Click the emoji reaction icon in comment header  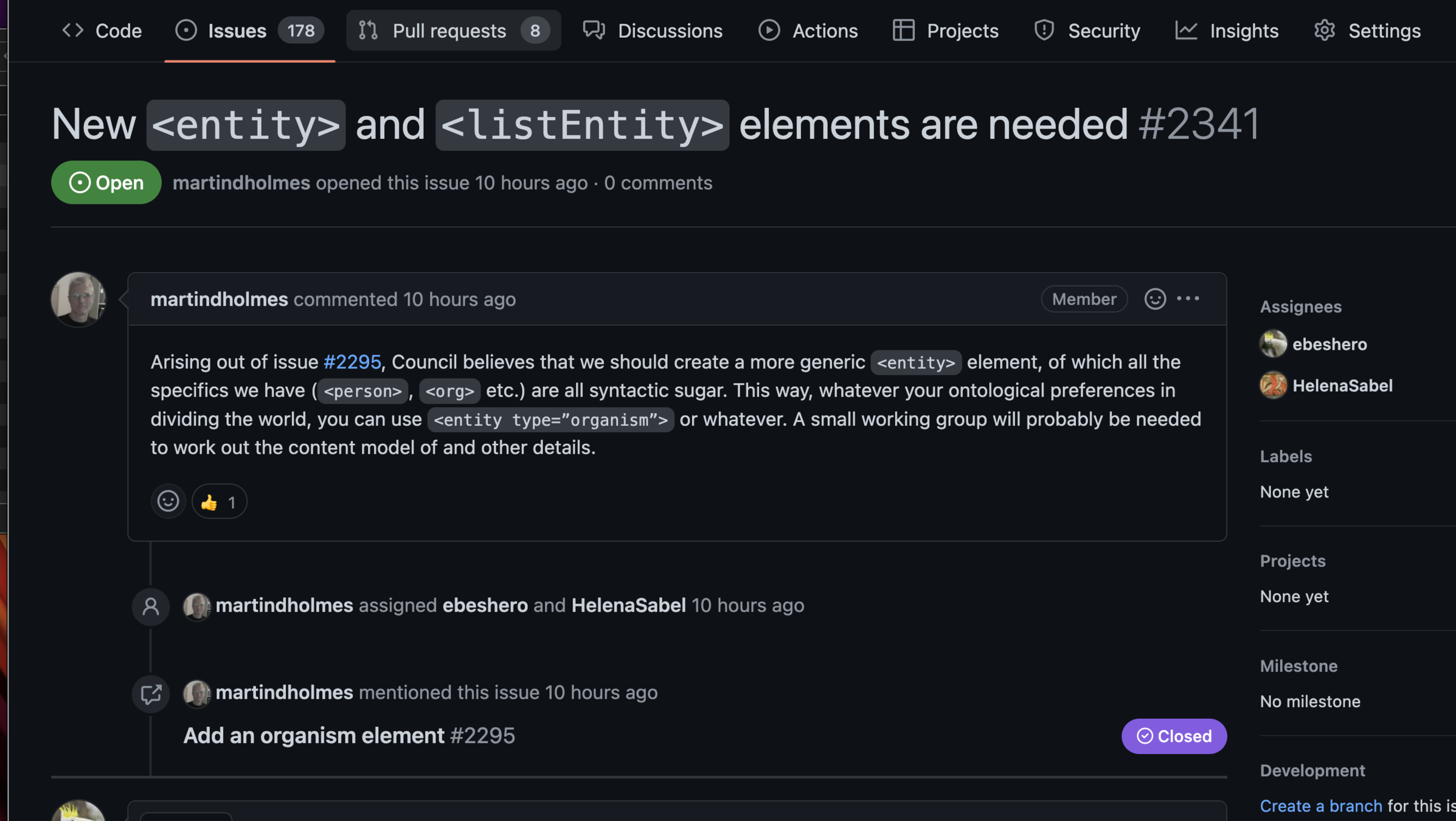tap(1154, 299)
